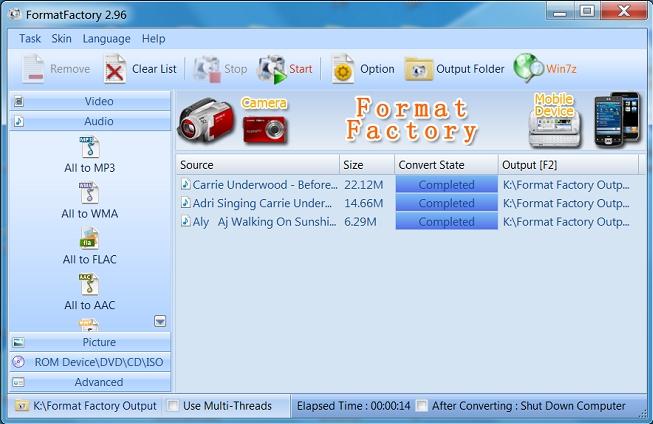Collapse the Audio category panel
This screenshot has height=424, width=653.
pyautogui.click(x=90, y=121)
